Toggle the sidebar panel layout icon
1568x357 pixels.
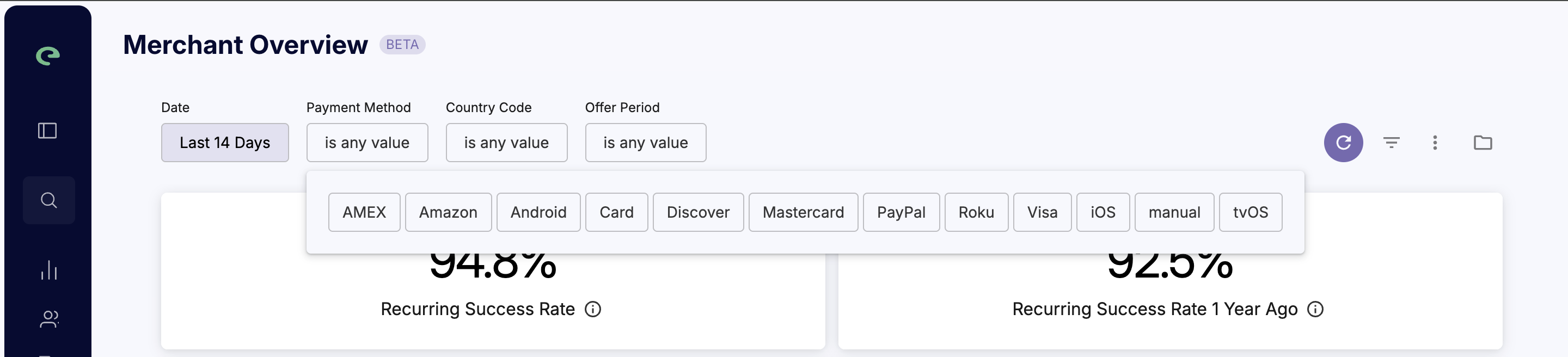click(47, 131)
